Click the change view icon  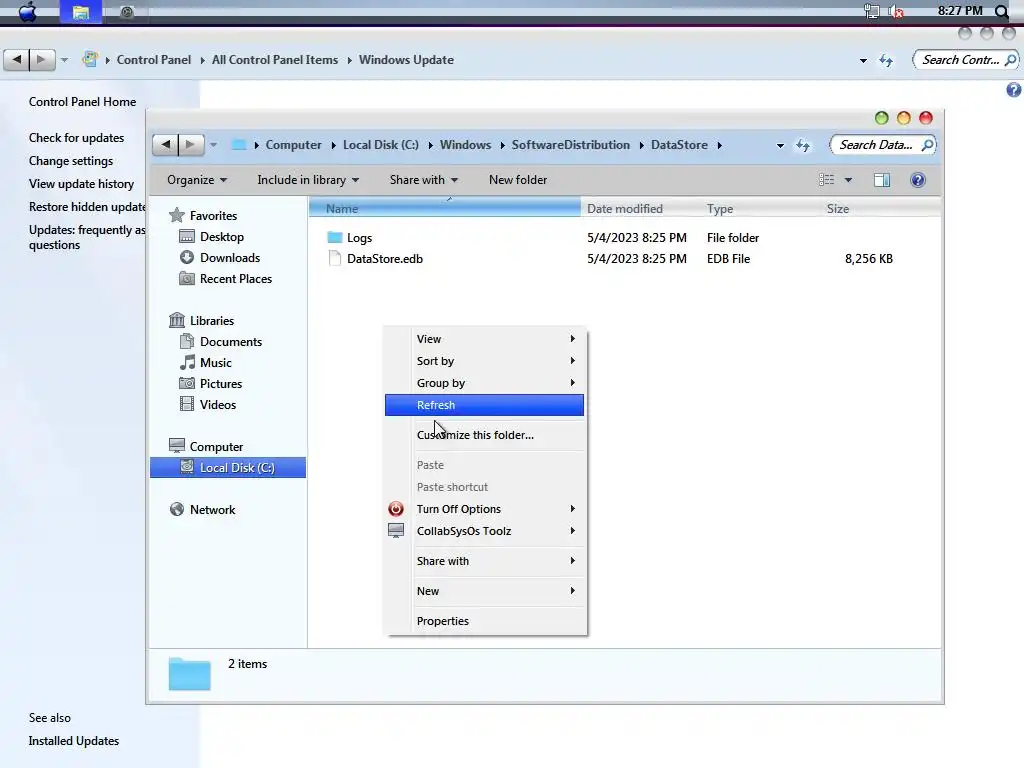pyautogui.click(x=827, y=180)
